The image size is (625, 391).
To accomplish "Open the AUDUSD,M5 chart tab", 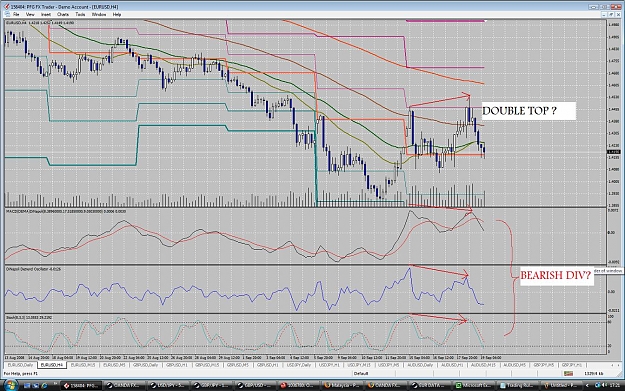I will [515, 365].
